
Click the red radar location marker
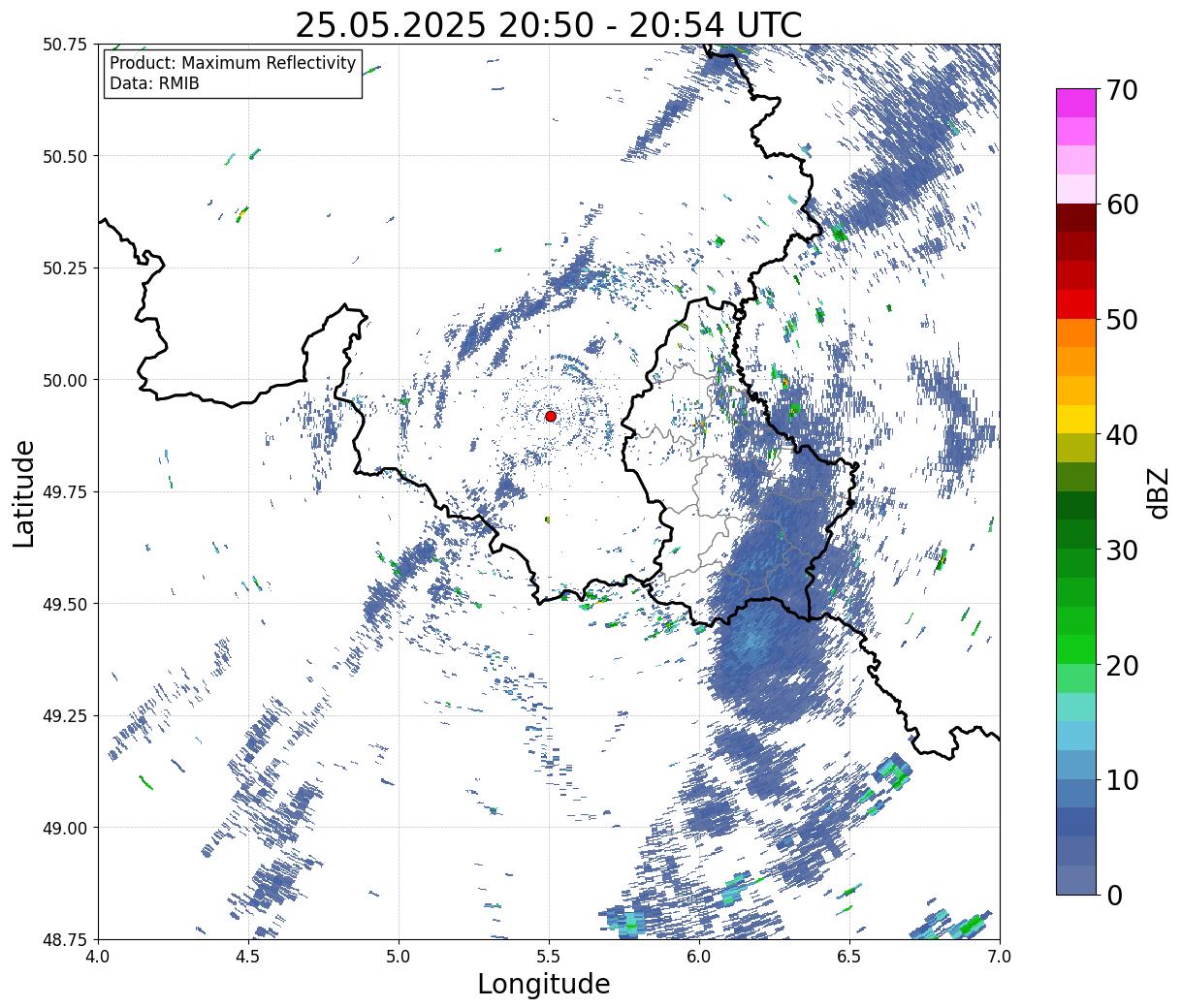pyautogui.click(x=551, y=416)
